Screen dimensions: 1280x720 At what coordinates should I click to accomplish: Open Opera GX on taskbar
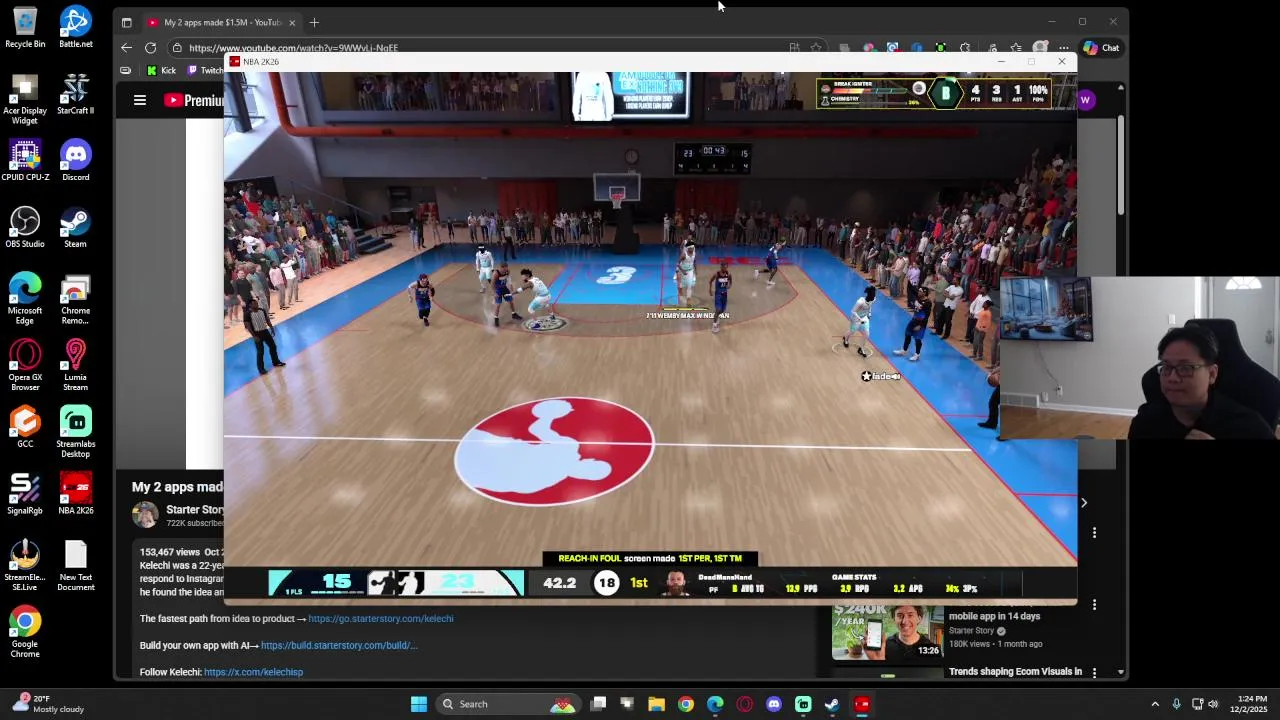click(x=744, y=704)
